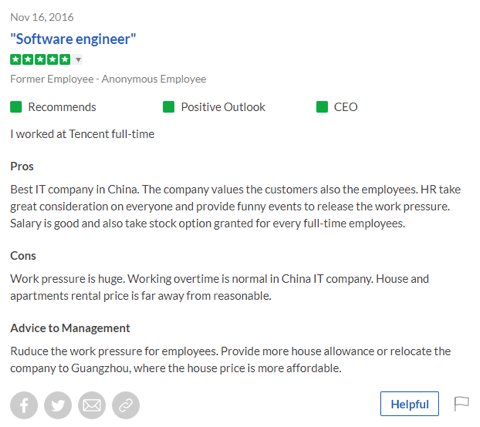Expand star rating breakdown arrow
Screen dimensions: 480x427
pyautogui.click(x=78, y=60)
